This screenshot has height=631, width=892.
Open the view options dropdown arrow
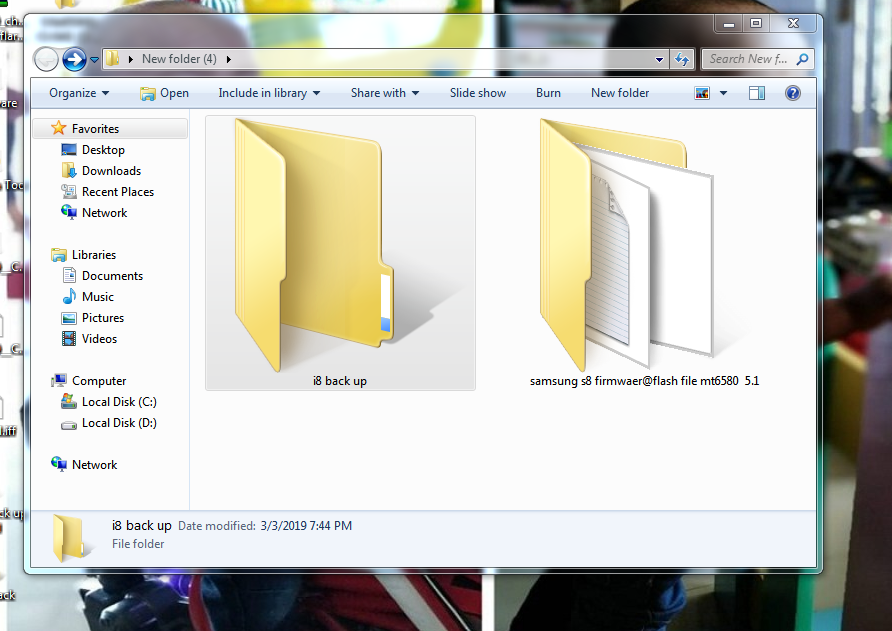(723, 93)
